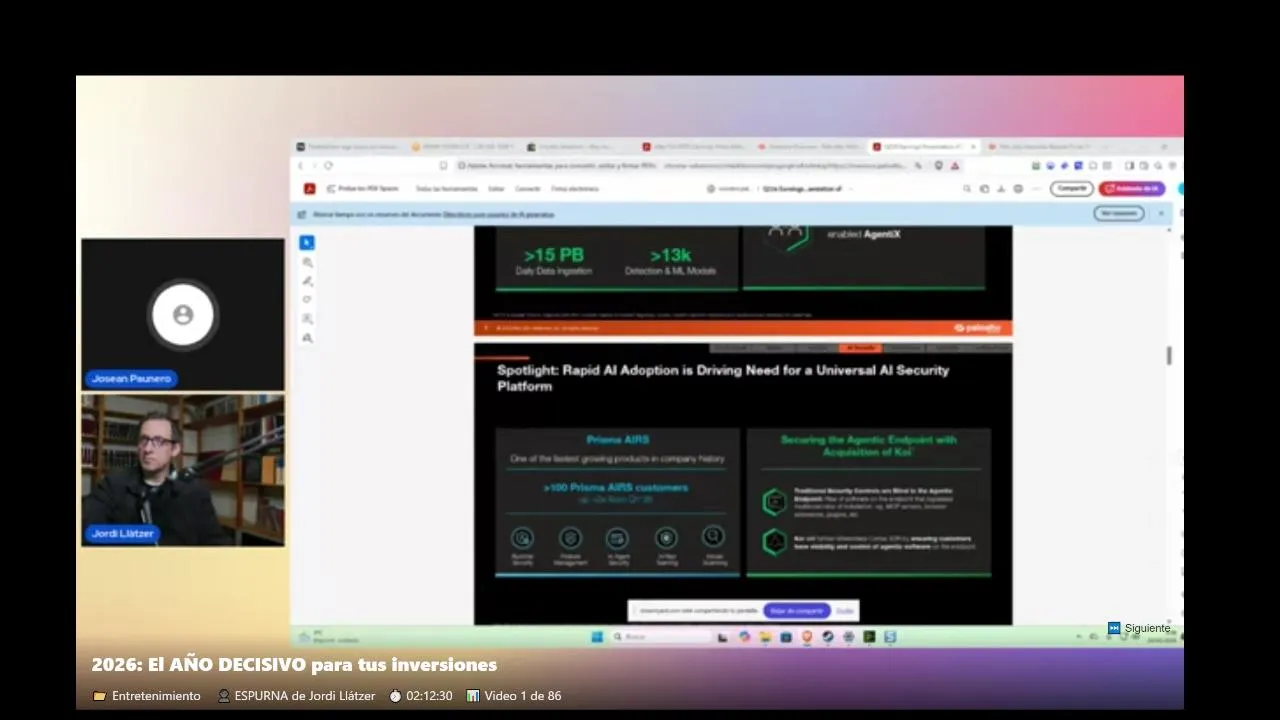The height and width of the screenshot is (720, 1280).
Task: Select the arrow selection tool in Acrobat sidebar
Action: point(307,242)
